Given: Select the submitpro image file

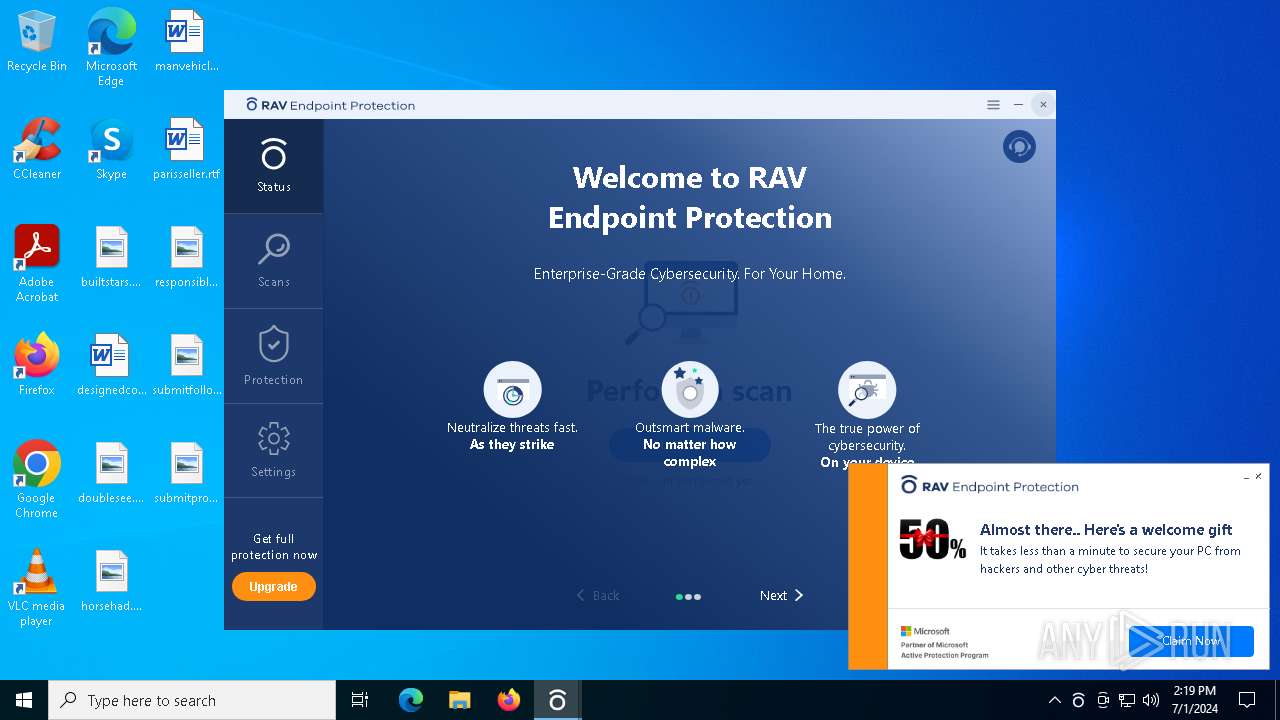Looking at the screenshot, I should [x=186, y=473].
